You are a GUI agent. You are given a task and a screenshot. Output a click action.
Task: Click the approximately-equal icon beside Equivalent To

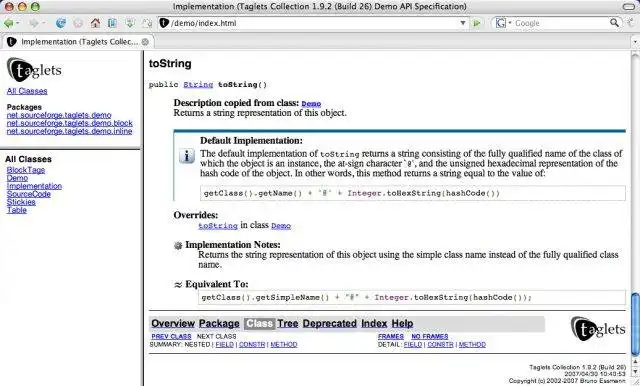(178, 285)
